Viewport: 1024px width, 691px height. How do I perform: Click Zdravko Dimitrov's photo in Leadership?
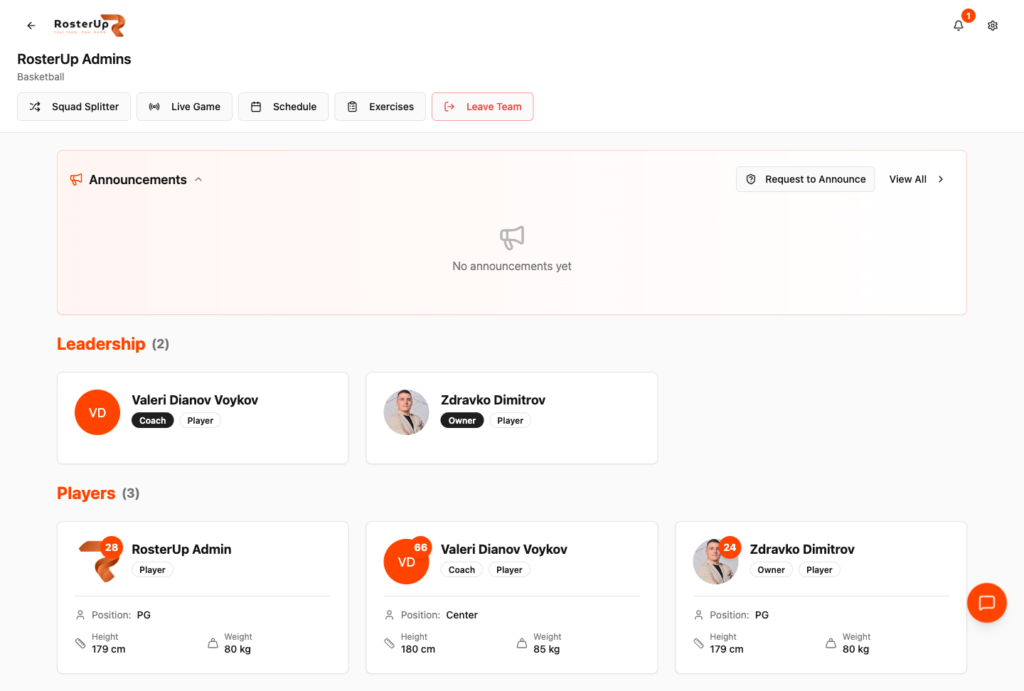(406, 412)
